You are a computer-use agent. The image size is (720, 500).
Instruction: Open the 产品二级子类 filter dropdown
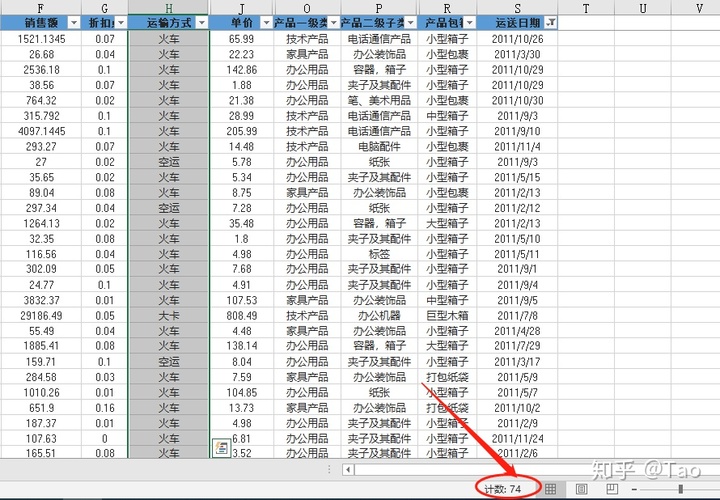pos(411,22)
